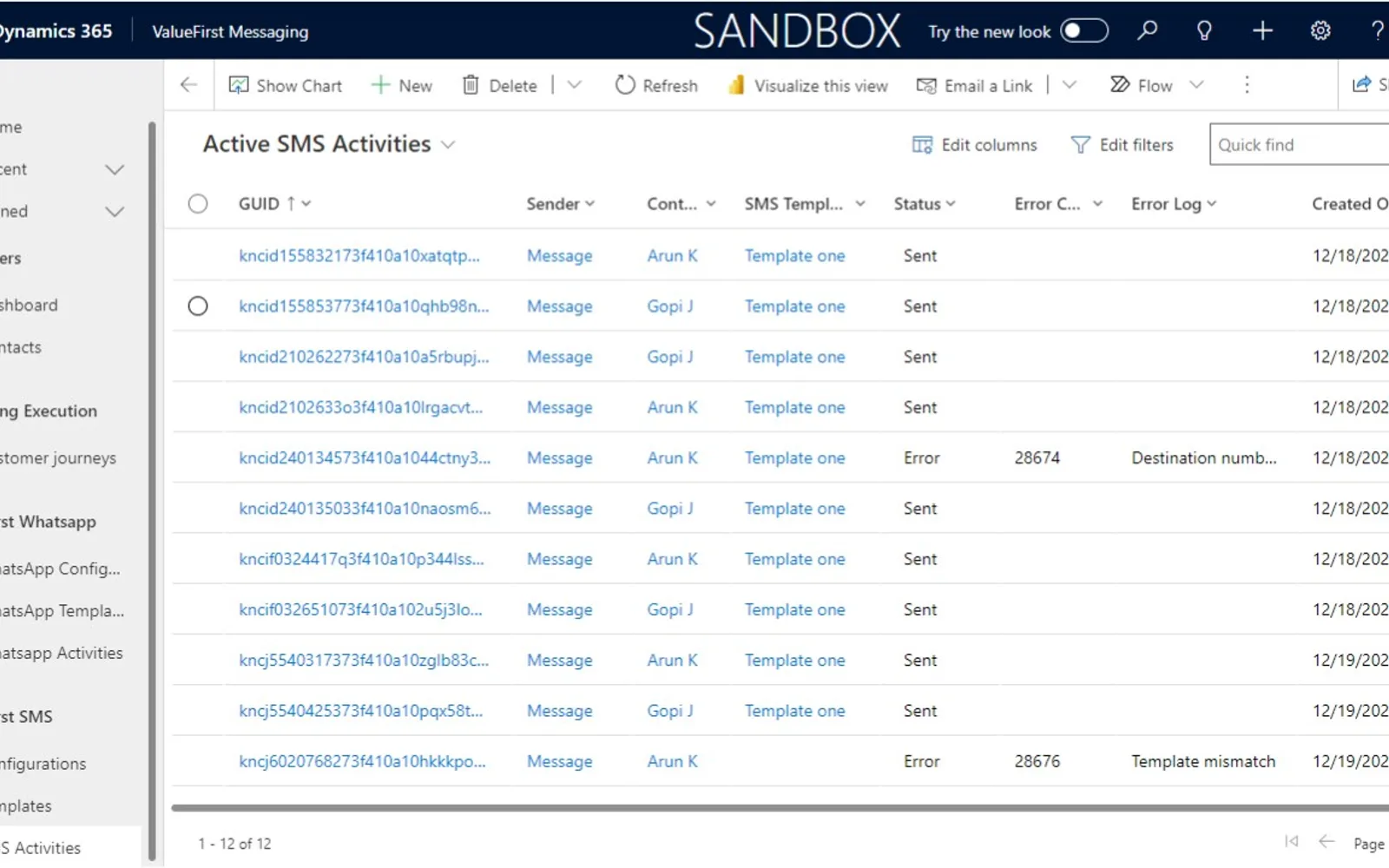Viewport: 1389px width, 868px height.
Task: Click ValueFirst Messaging app name
Action: 230,31
